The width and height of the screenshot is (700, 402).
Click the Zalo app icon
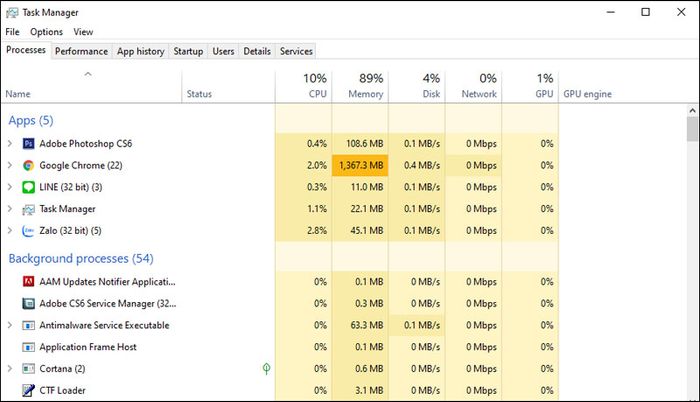[x=28, y=230]
